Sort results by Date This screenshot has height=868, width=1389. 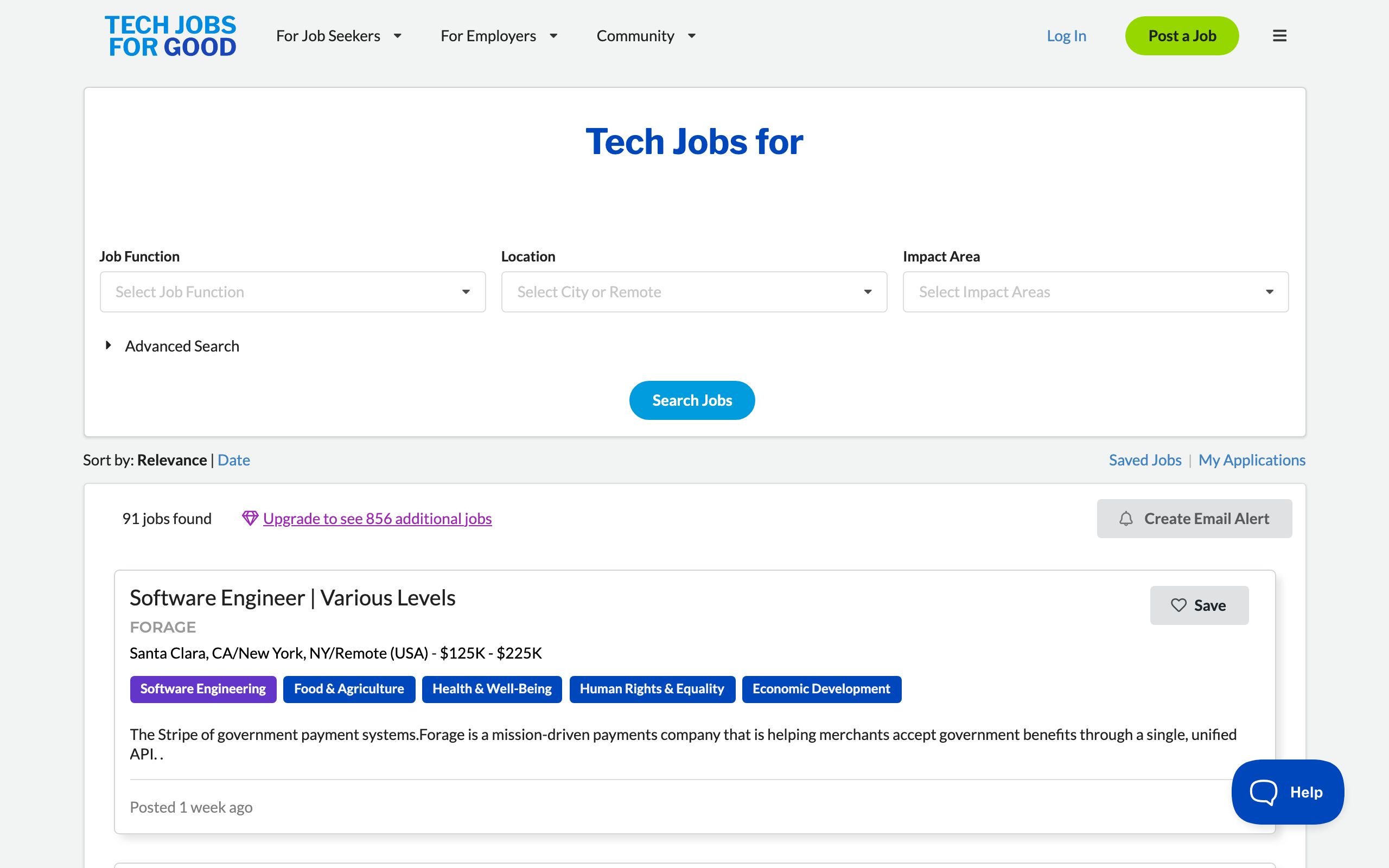tap(234, 460)
